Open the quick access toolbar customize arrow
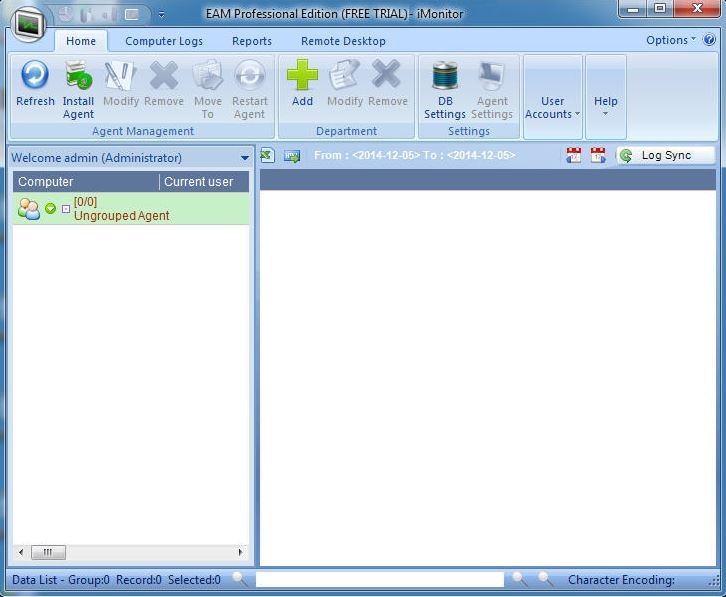 coord(161,15)
